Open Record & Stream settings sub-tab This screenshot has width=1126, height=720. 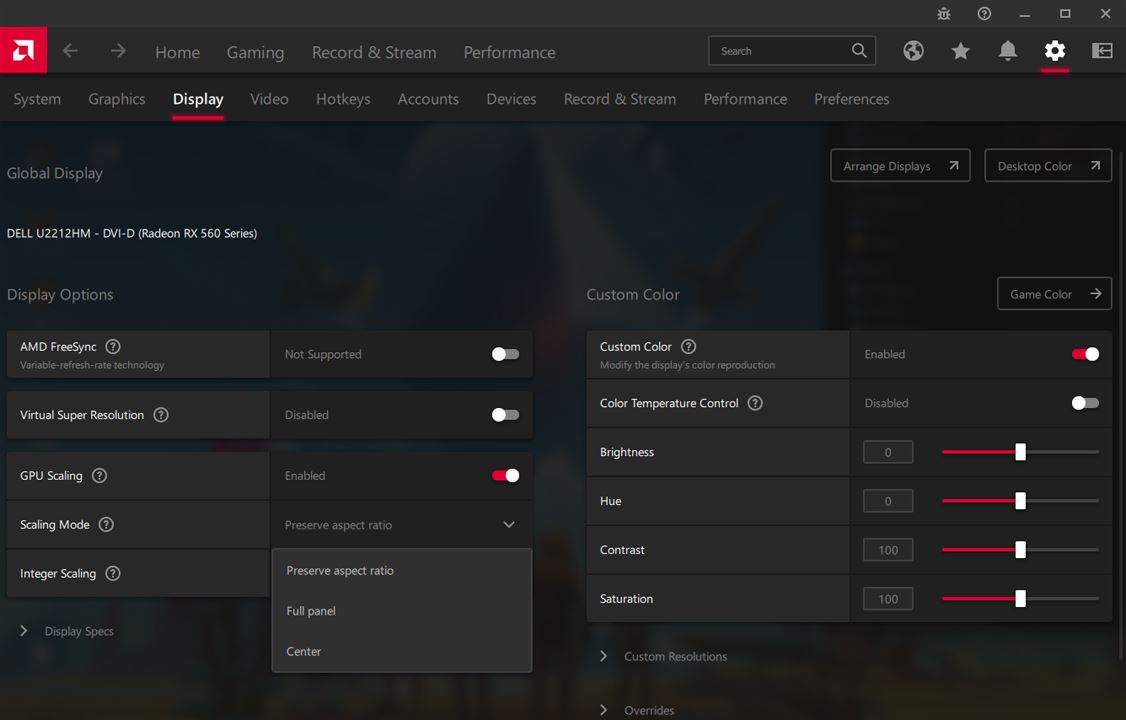(x=620, y=99)
